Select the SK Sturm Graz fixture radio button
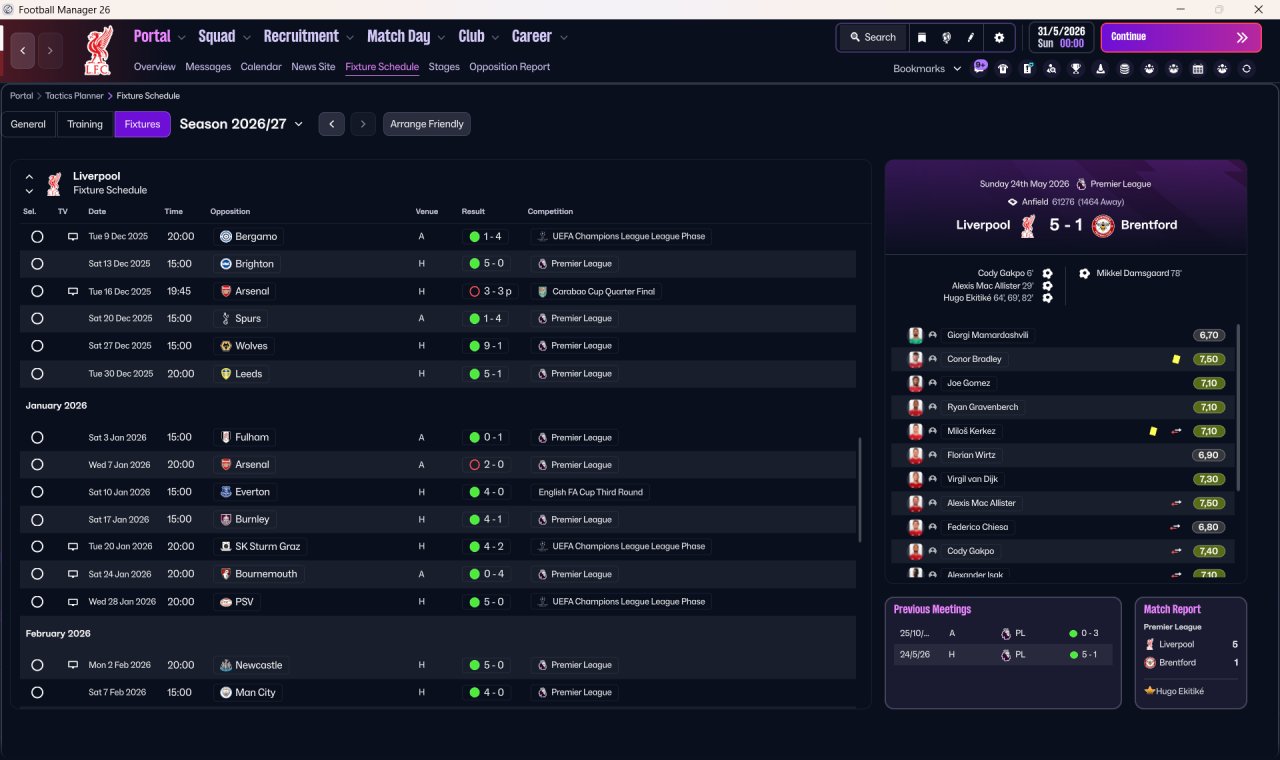Screen dimensions: 1280x760 [x=37, y=547]
